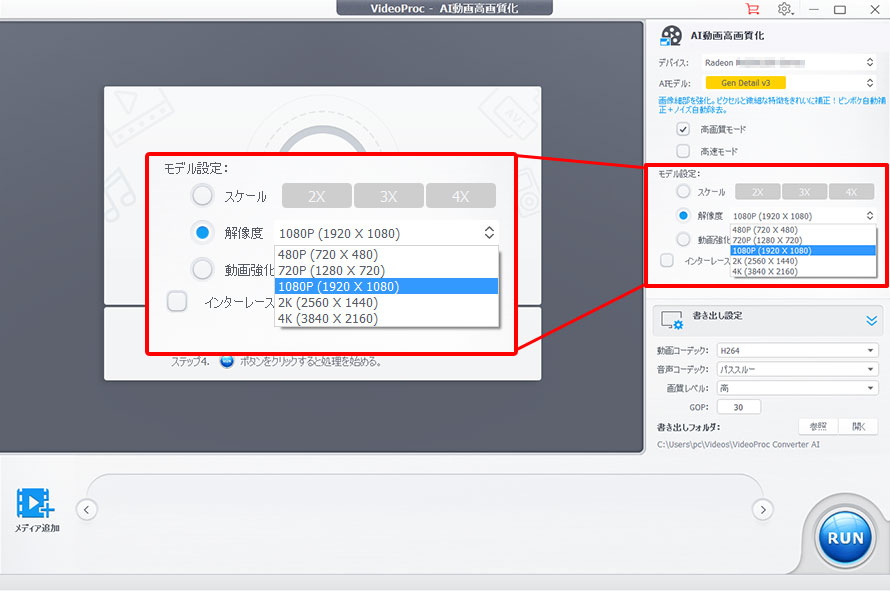Collapse 書き出し設定 with the double chevron

(x=871, y=321)
